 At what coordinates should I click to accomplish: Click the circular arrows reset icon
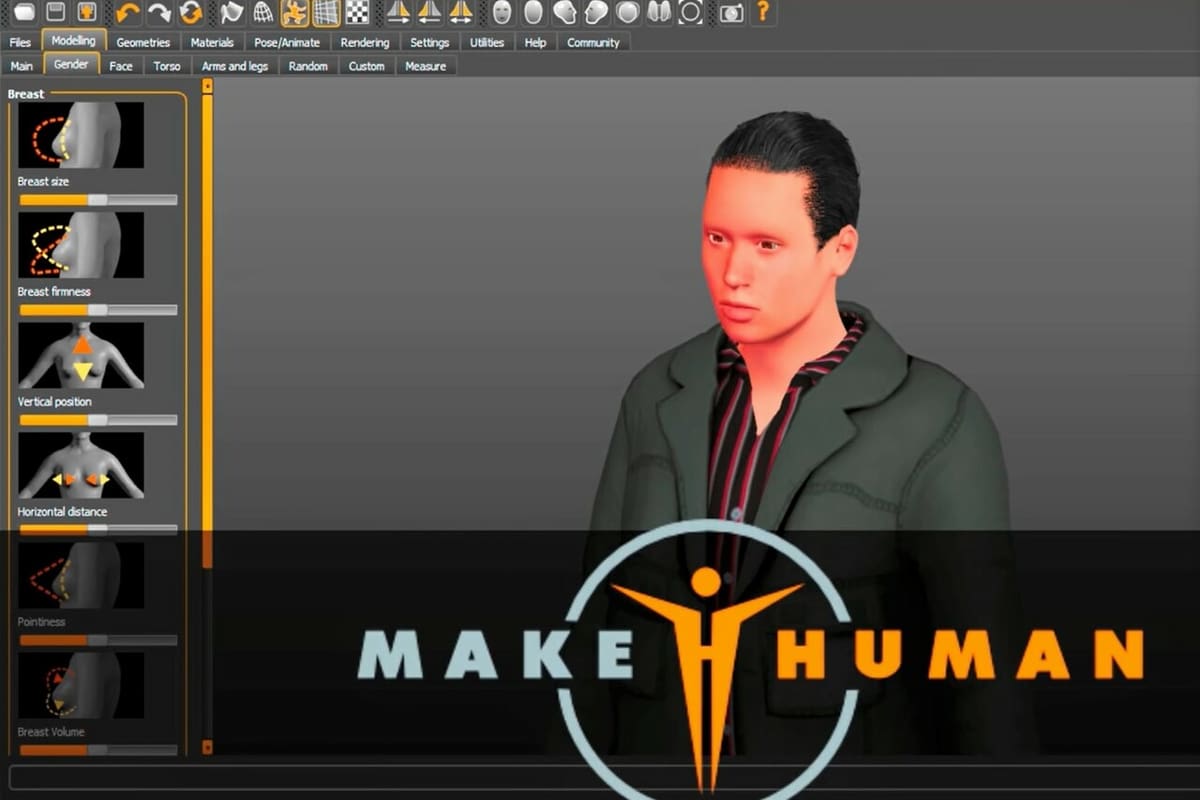(191, 12)
